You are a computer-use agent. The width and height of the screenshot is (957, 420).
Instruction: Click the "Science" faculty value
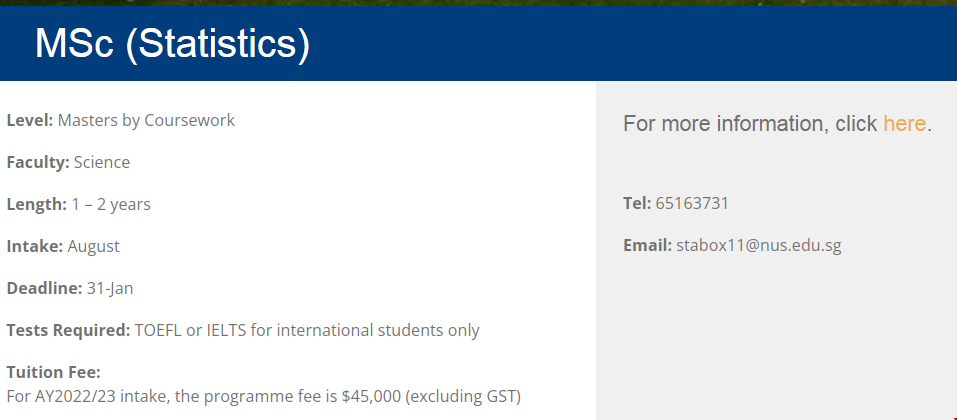[102, 162]
